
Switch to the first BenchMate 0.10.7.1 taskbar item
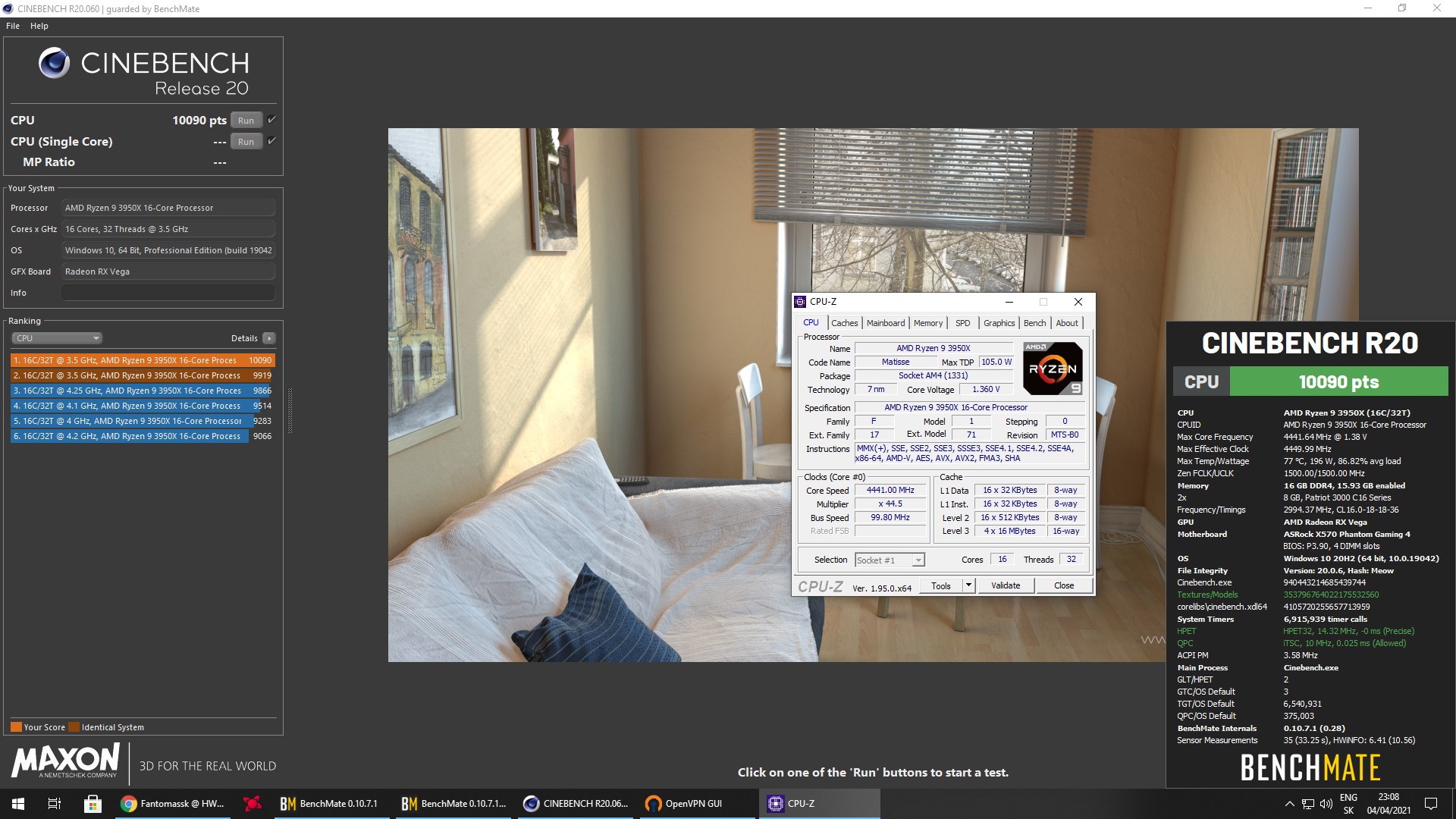[x=330, y=804]
